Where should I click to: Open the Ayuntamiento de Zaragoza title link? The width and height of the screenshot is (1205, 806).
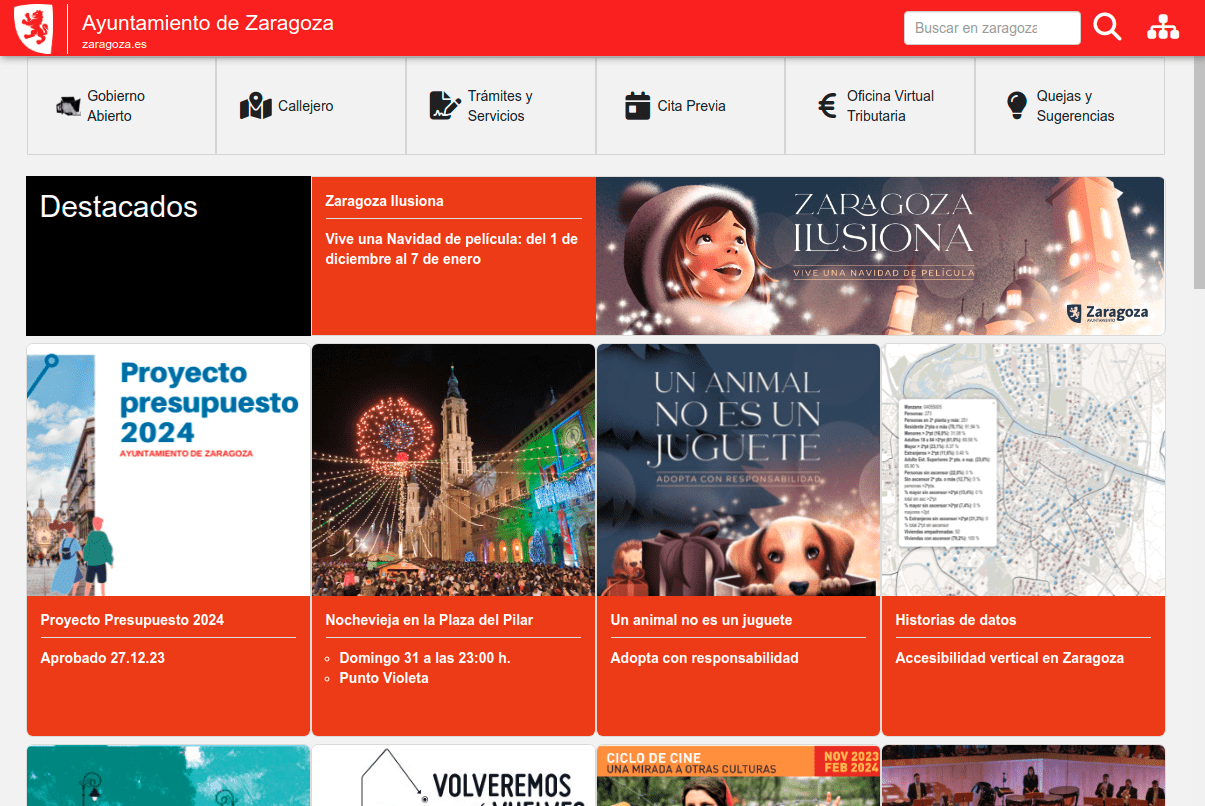coord(208,23)
